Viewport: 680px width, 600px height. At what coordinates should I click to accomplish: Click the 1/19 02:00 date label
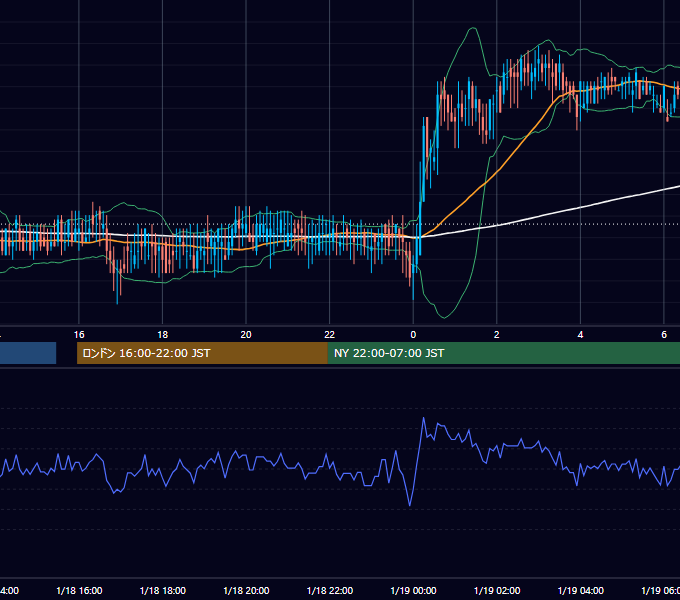(x=497, y=590)
